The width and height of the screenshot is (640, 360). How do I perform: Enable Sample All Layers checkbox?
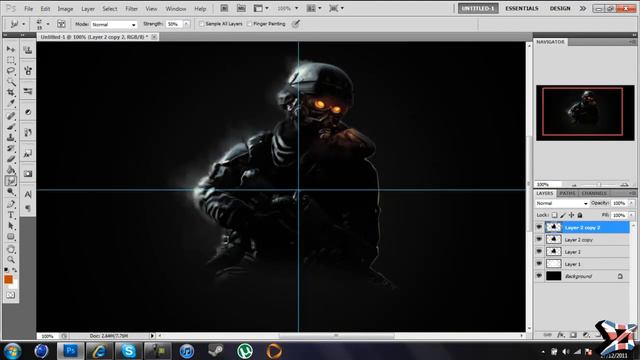(201, 24)
